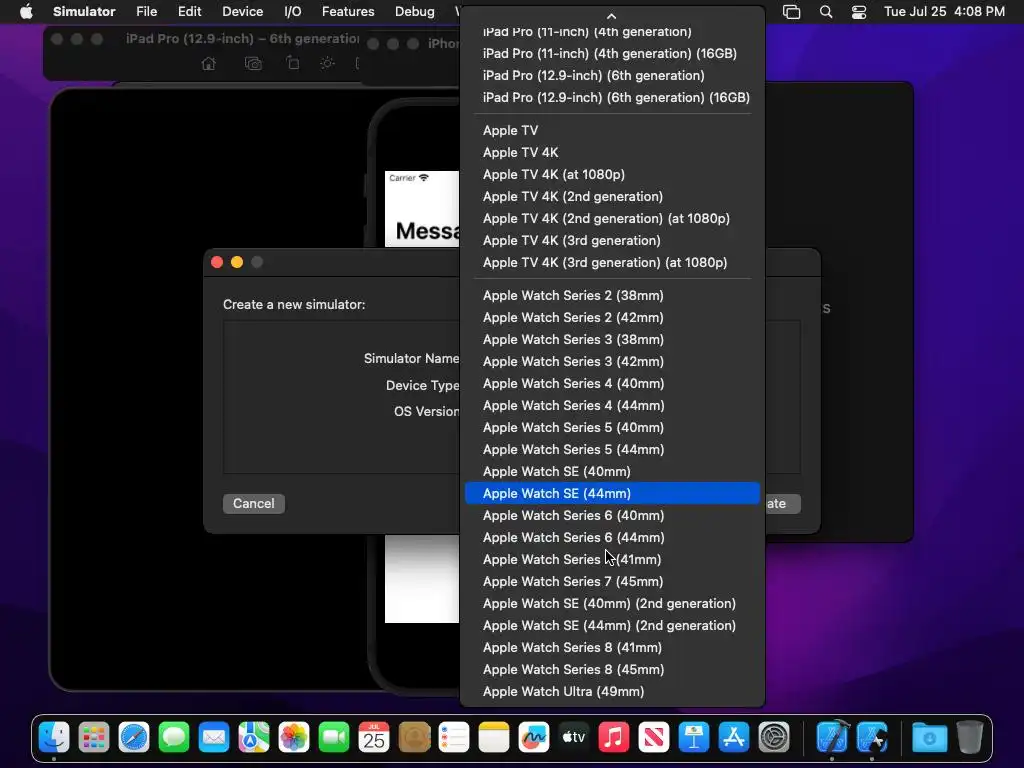Pick Apple Watch Series 7 (45mm)
Image resolution: width=1024 pixels, height=768 pixels.
point(613,581)
